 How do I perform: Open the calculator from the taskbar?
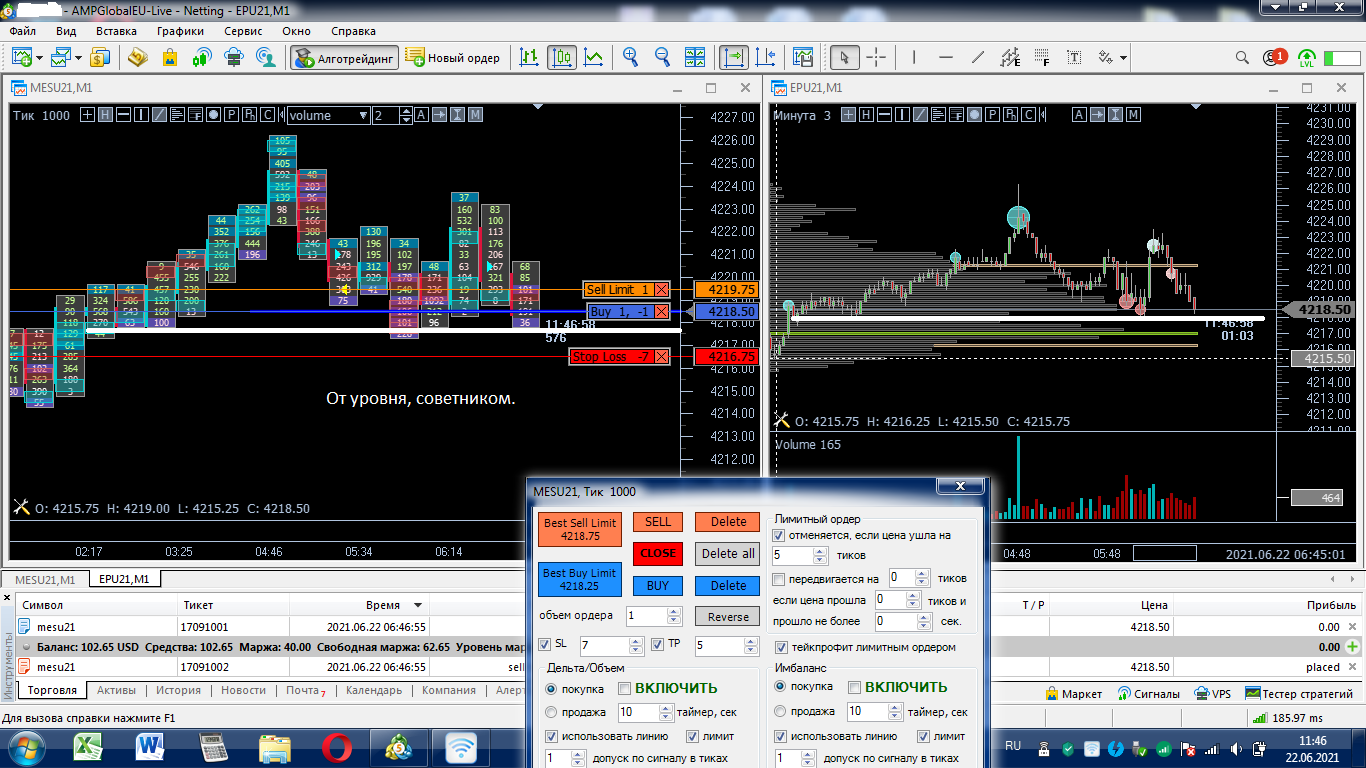coord(214,747)
